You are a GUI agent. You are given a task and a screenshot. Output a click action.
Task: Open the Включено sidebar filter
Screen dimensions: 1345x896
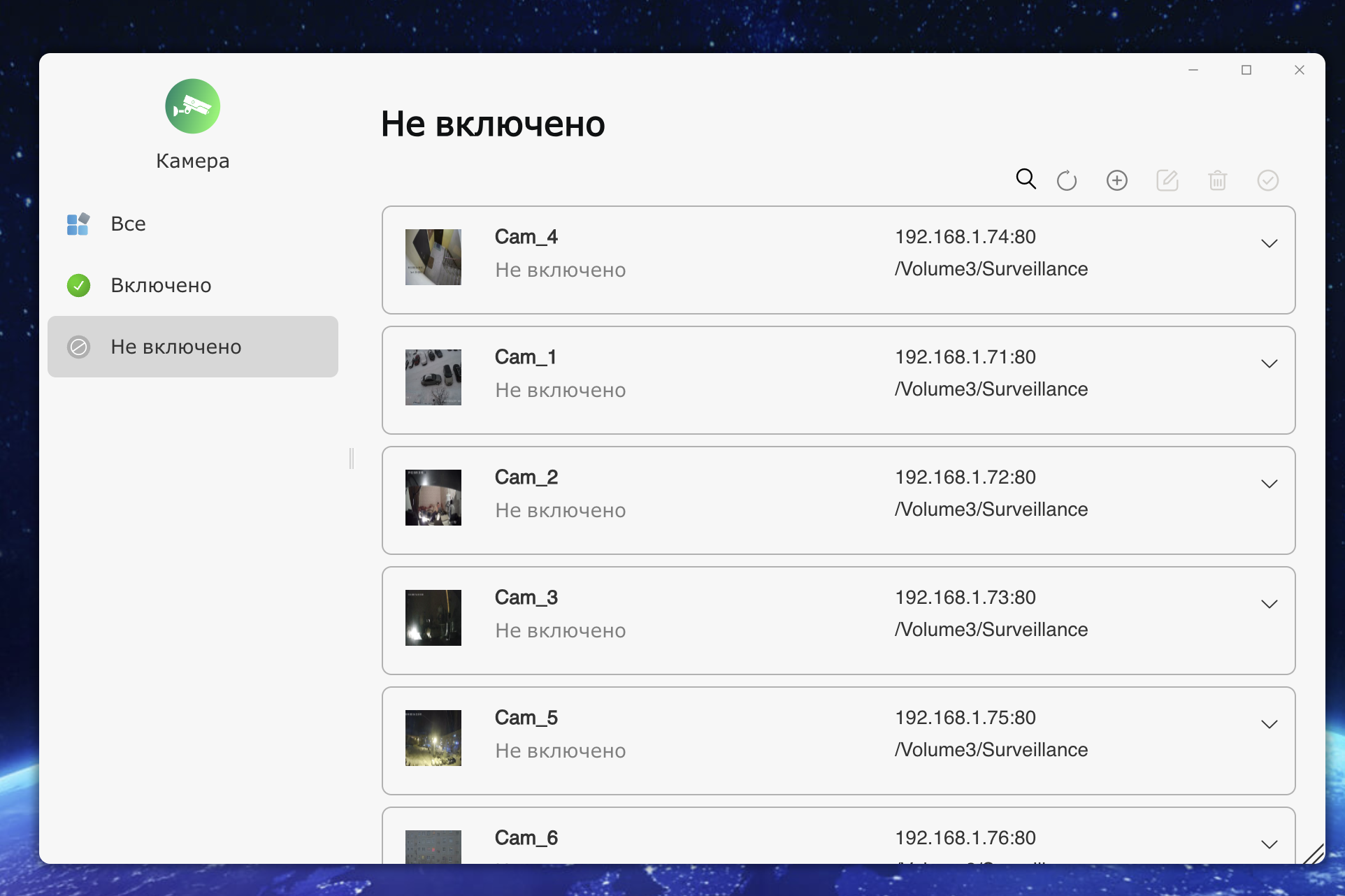coord(161,285)
